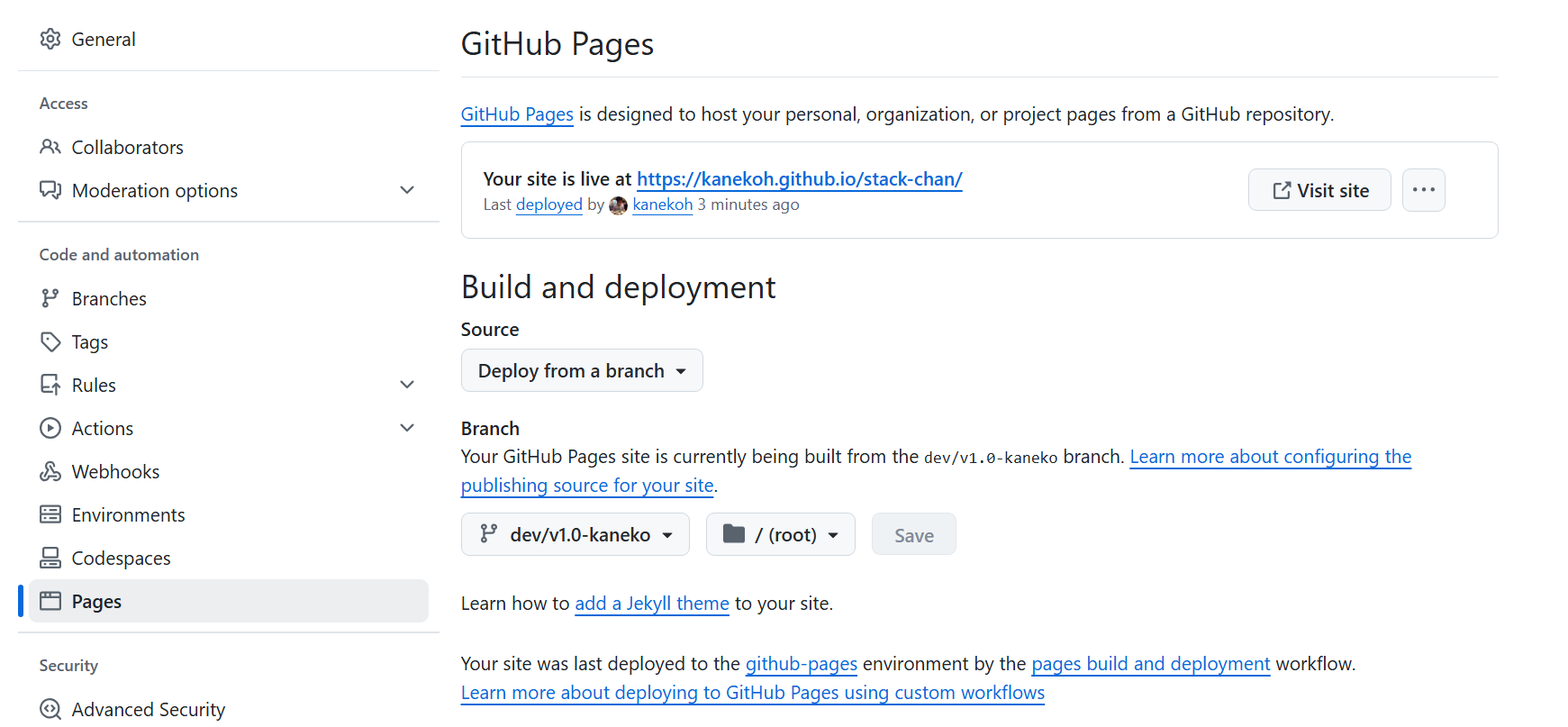
Task: Click the Collaborators people icon
Action: pyautogui.click(x=50, y=147)
